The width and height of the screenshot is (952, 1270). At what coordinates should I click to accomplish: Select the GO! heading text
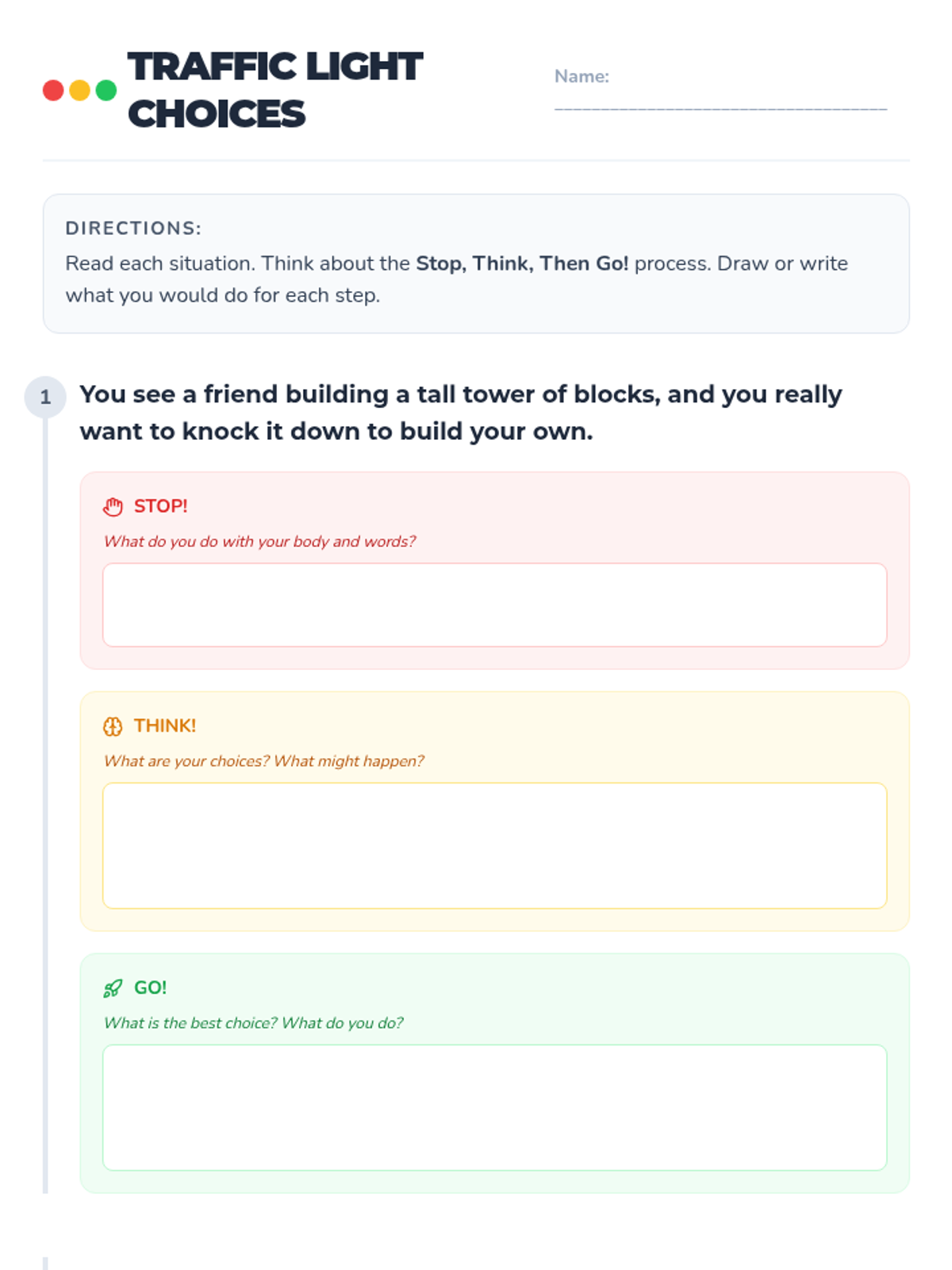[x=150, y=988]
